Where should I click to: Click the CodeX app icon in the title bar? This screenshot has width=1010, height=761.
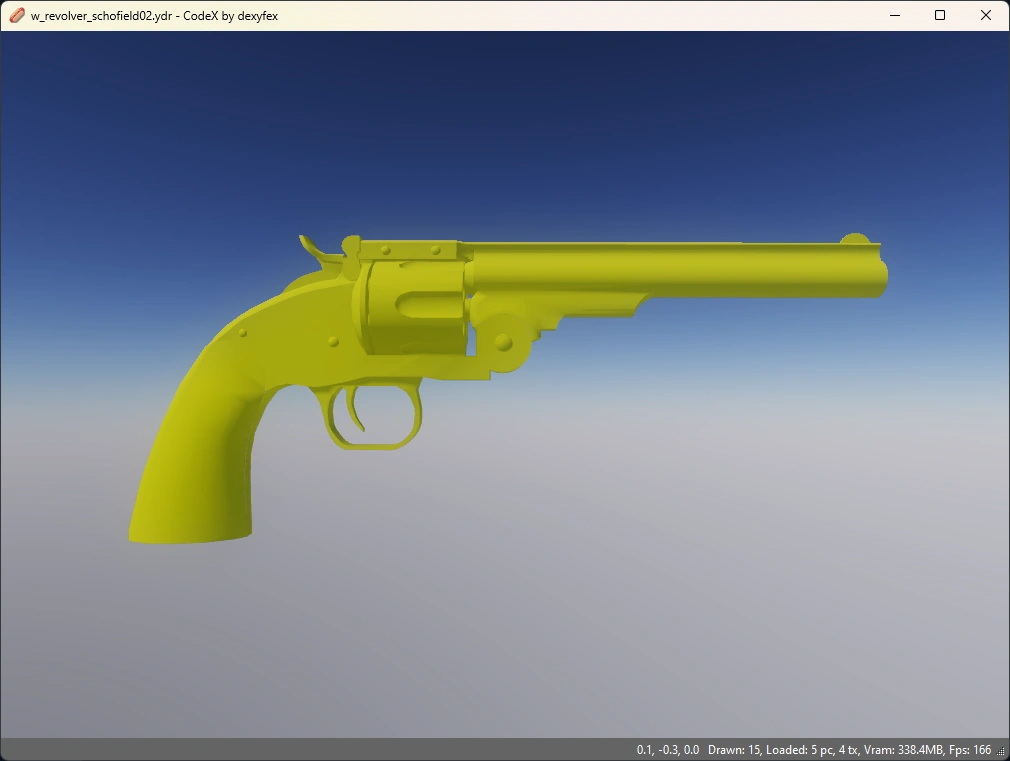pyautogui.click(x=17, y=15)
